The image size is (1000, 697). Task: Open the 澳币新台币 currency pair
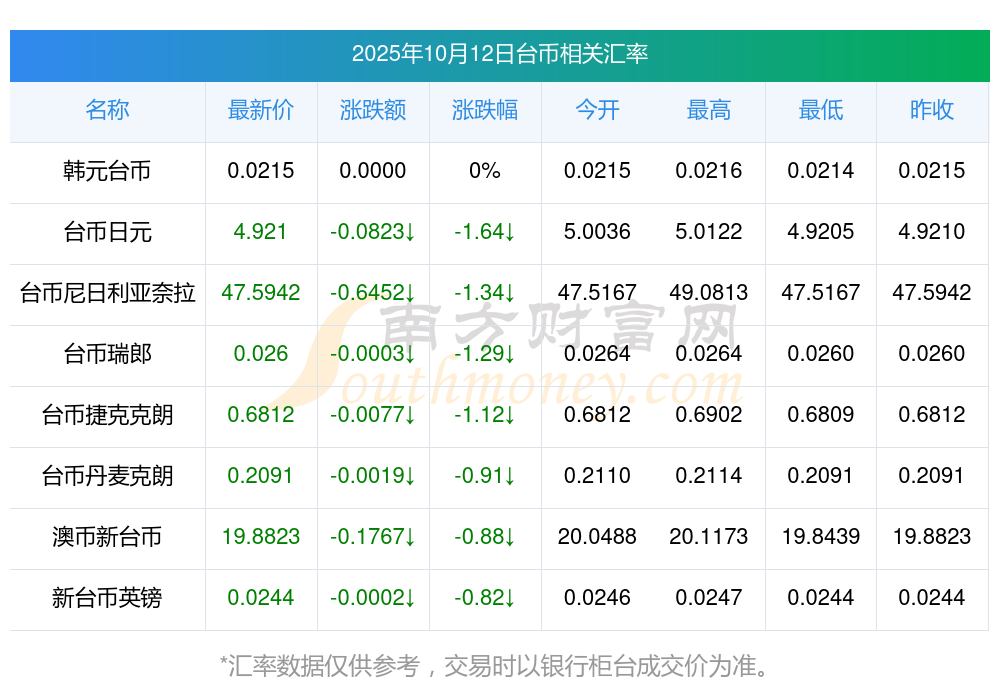click(107, 537)
